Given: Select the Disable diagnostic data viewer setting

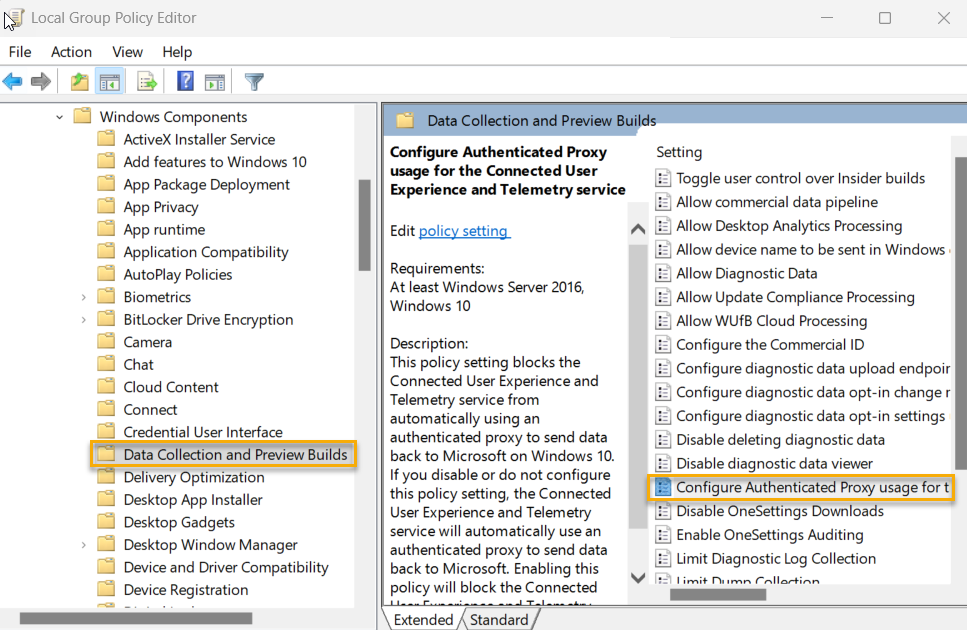Looking at the screenshot, I should [757, 463].
